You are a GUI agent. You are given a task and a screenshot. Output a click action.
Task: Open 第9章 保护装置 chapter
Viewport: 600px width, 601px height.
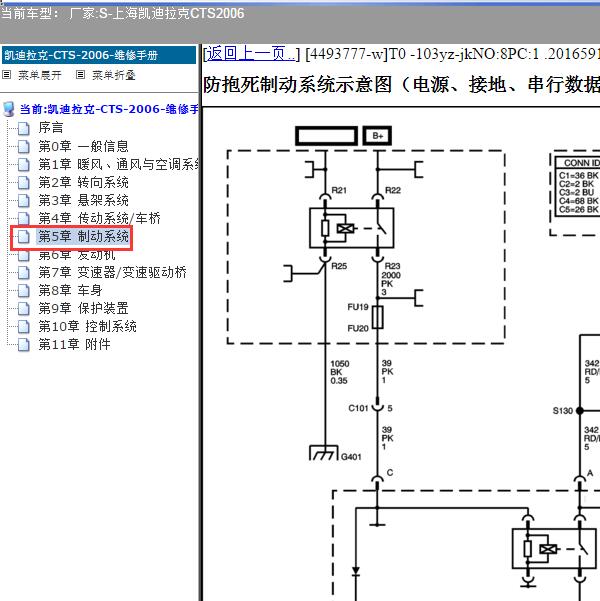click(x=83, y=309)
